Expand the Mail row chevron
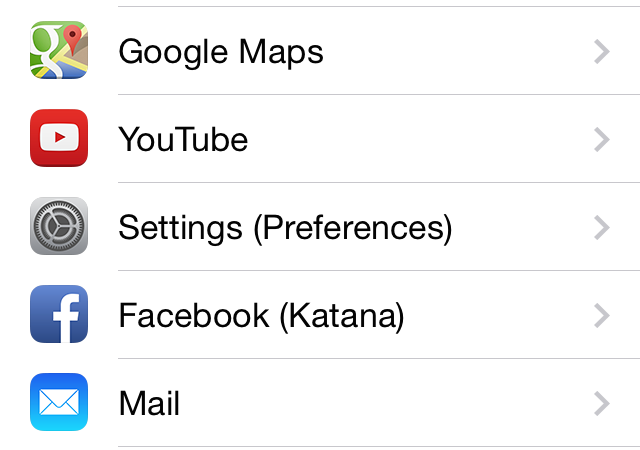This screenshot has height=450, width=640. tap(602, 403)
